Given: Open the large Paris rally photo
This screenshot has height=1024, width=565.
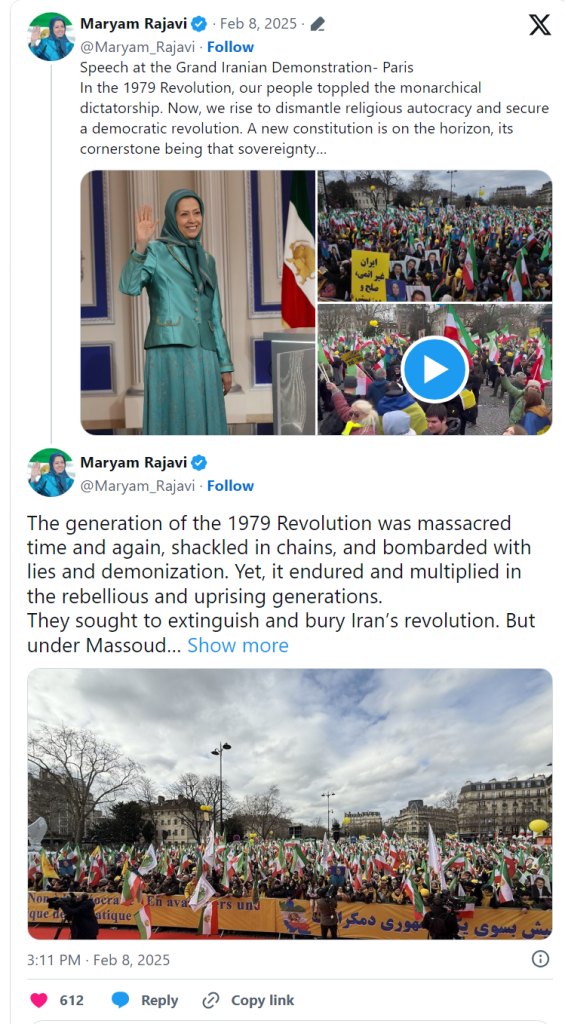Looking at the screenshot, I should point(290,804).
